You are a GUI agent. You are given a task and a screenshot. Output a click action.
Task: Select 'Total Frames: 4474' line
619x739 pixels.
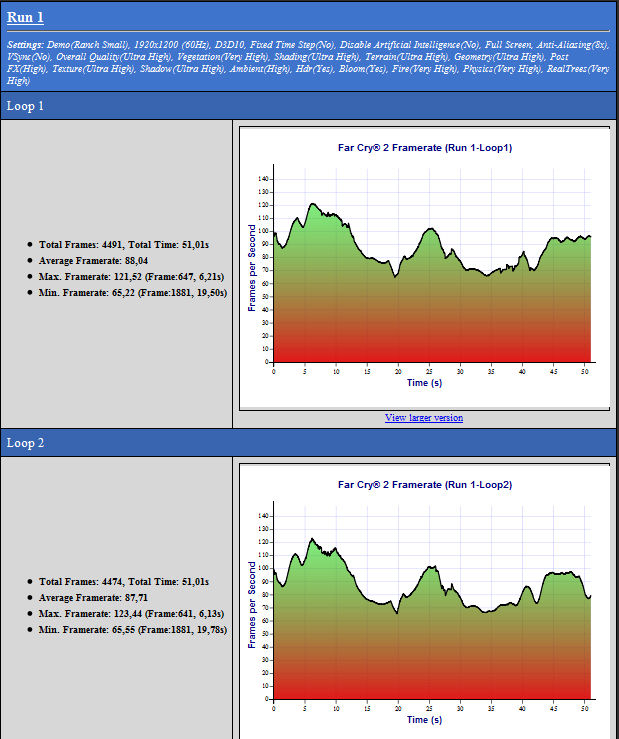point(124,582)
